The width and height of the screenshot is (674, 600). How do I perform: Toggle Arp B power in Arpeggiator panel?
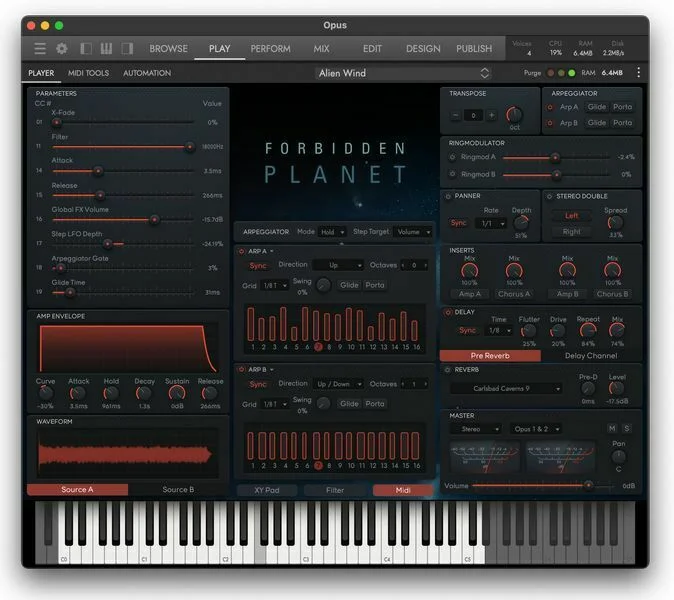pos(550,123)
